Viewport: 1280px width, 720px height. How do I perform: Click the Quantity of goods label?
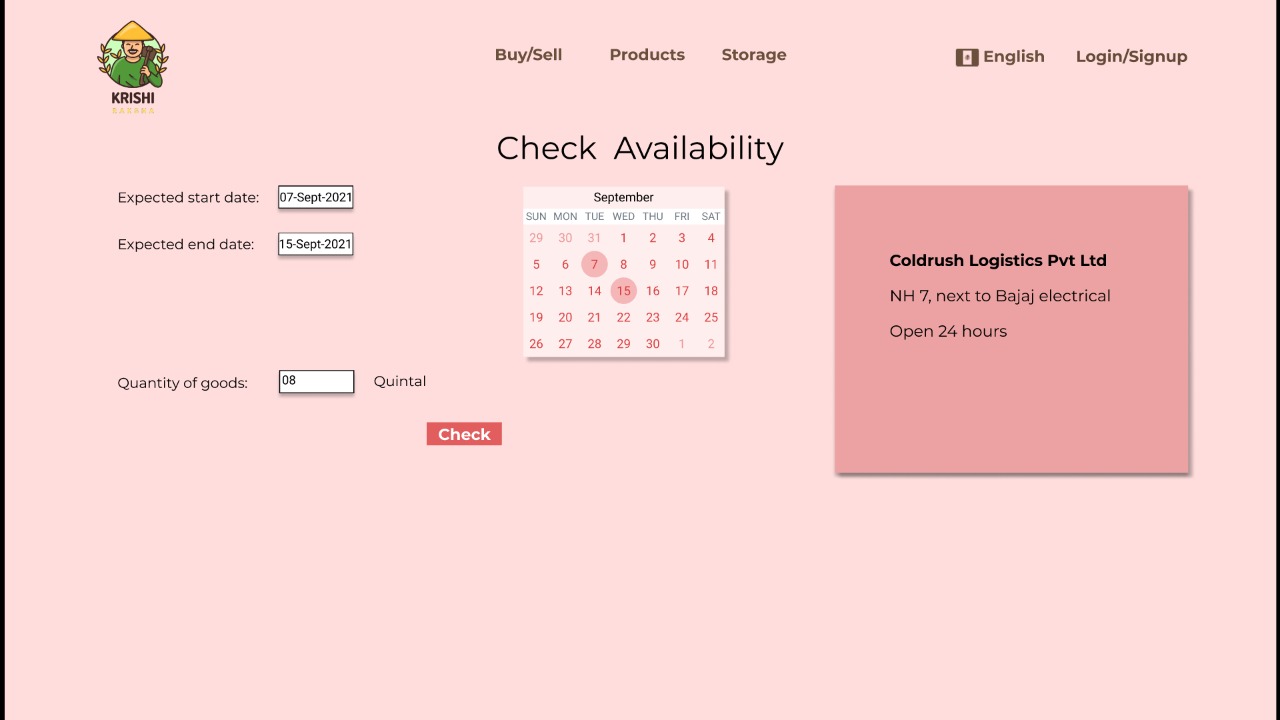point(182,383)
